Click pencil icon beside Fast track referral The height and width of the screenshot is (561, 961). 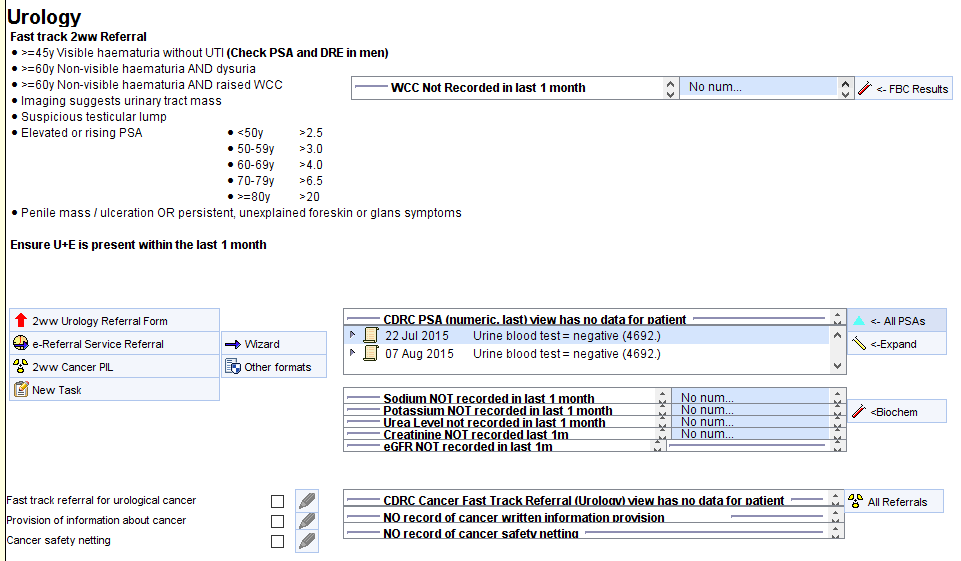click(x=307, y=501)
